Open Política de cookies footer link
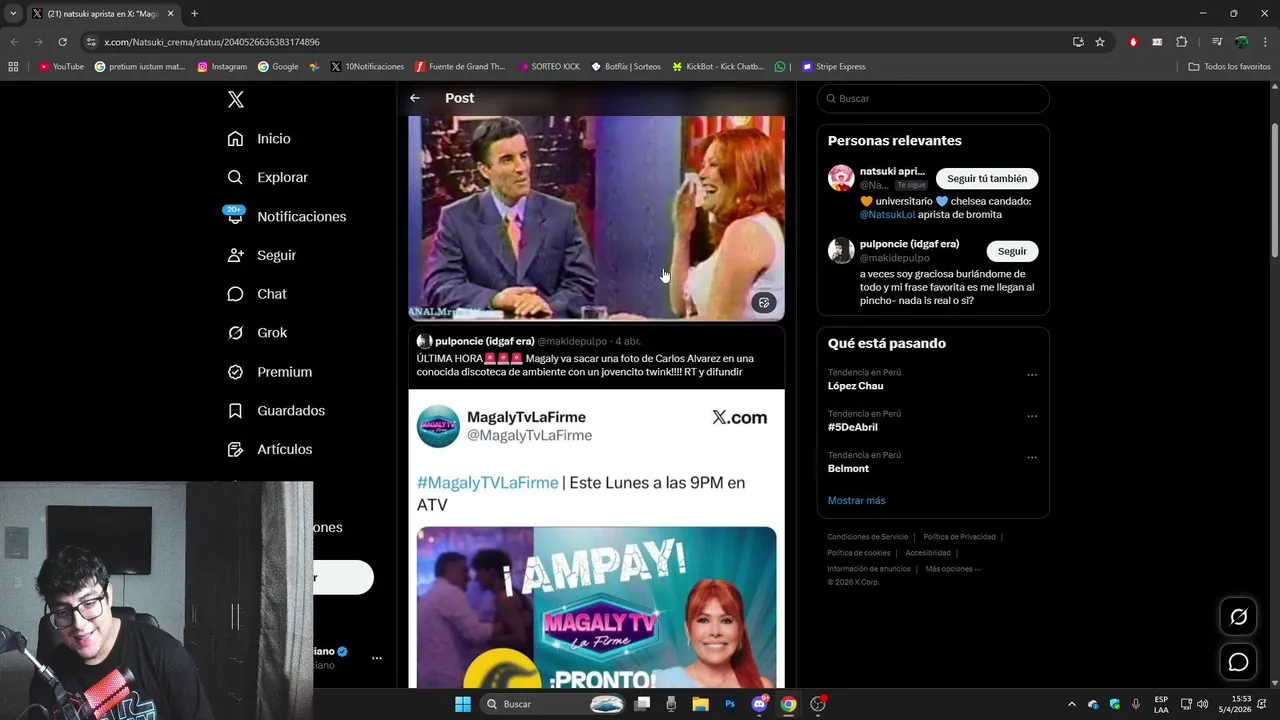The height and width of the screenshot is (720, 1280). coord(858,553)
